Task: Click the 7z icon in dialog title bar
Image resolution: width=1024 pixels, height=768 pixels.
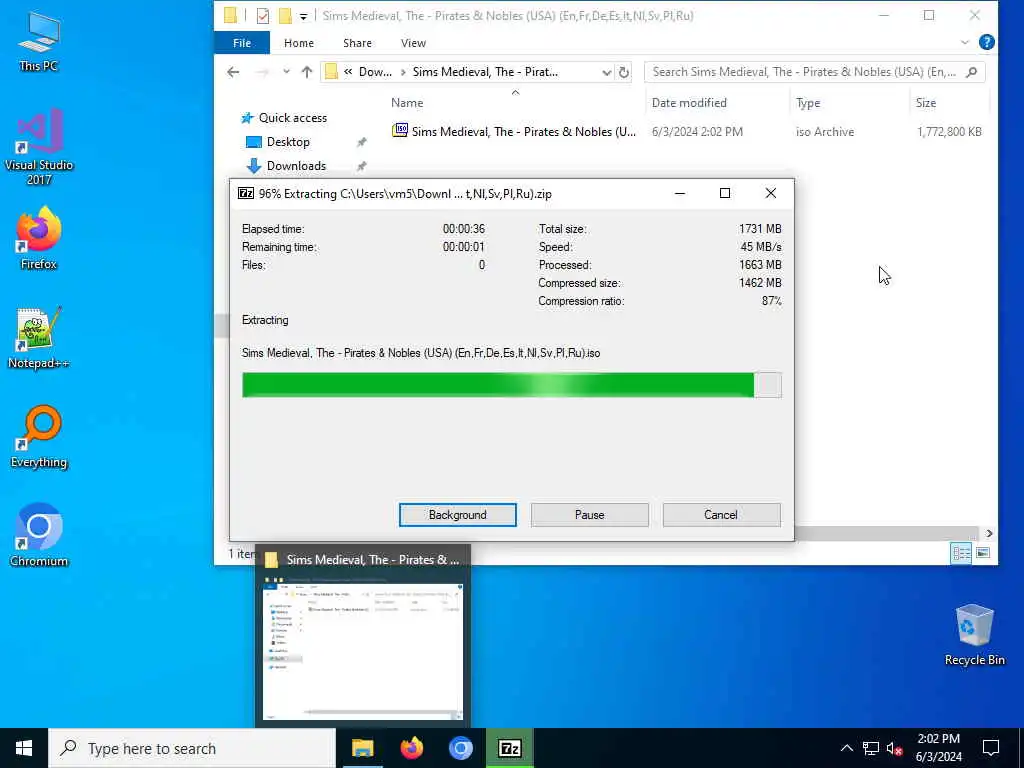Action: pos(246,193)
